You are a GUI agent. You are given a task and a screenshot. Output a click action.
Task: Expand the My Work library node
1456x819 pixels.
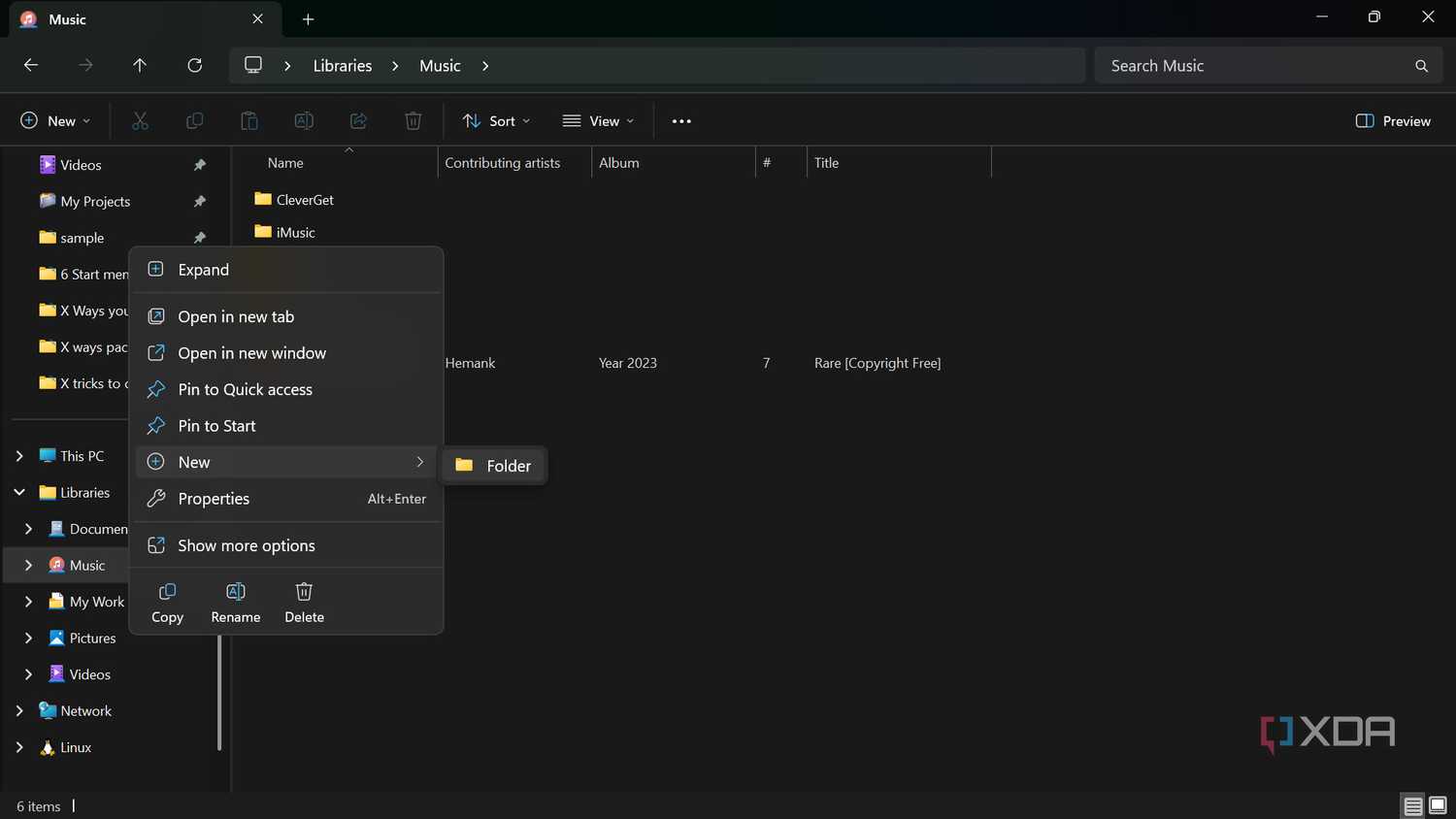tap(28, 602)
